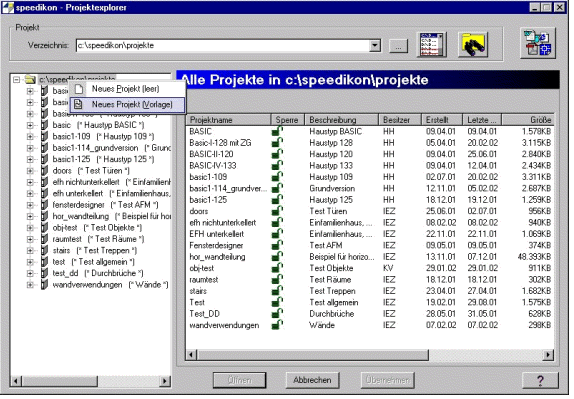Select the BASIC-IV-133 project row
Screen dimensions: 574x399
click(x=370, y=165)
